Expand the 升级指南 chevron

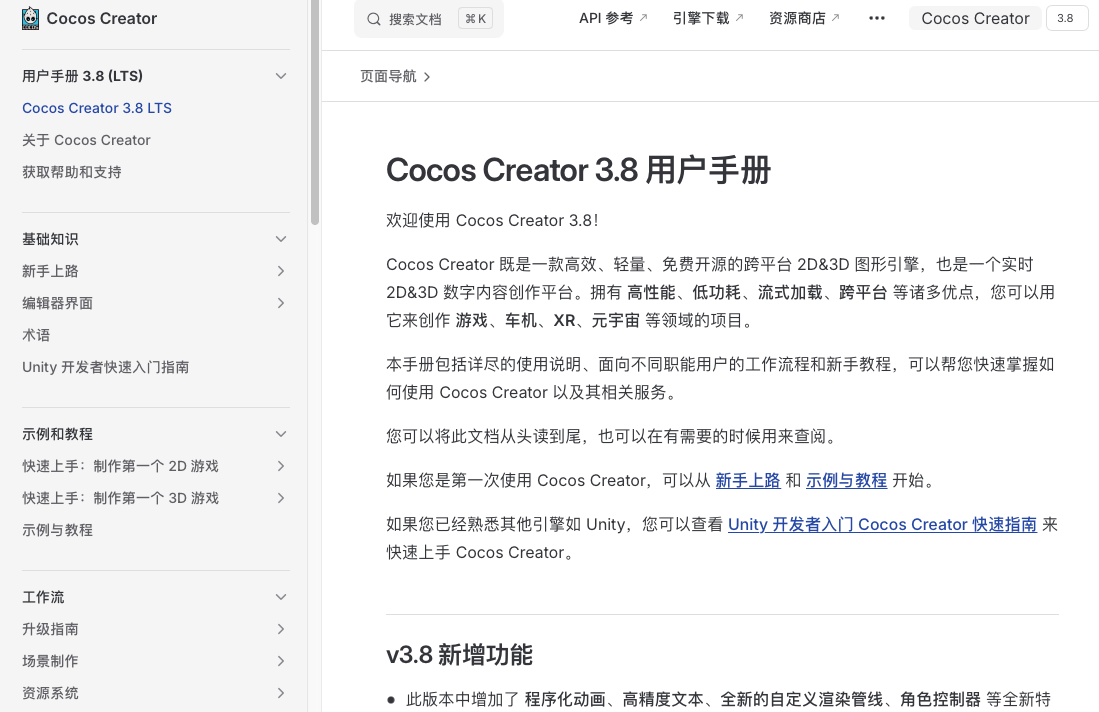tap(281, 629)
